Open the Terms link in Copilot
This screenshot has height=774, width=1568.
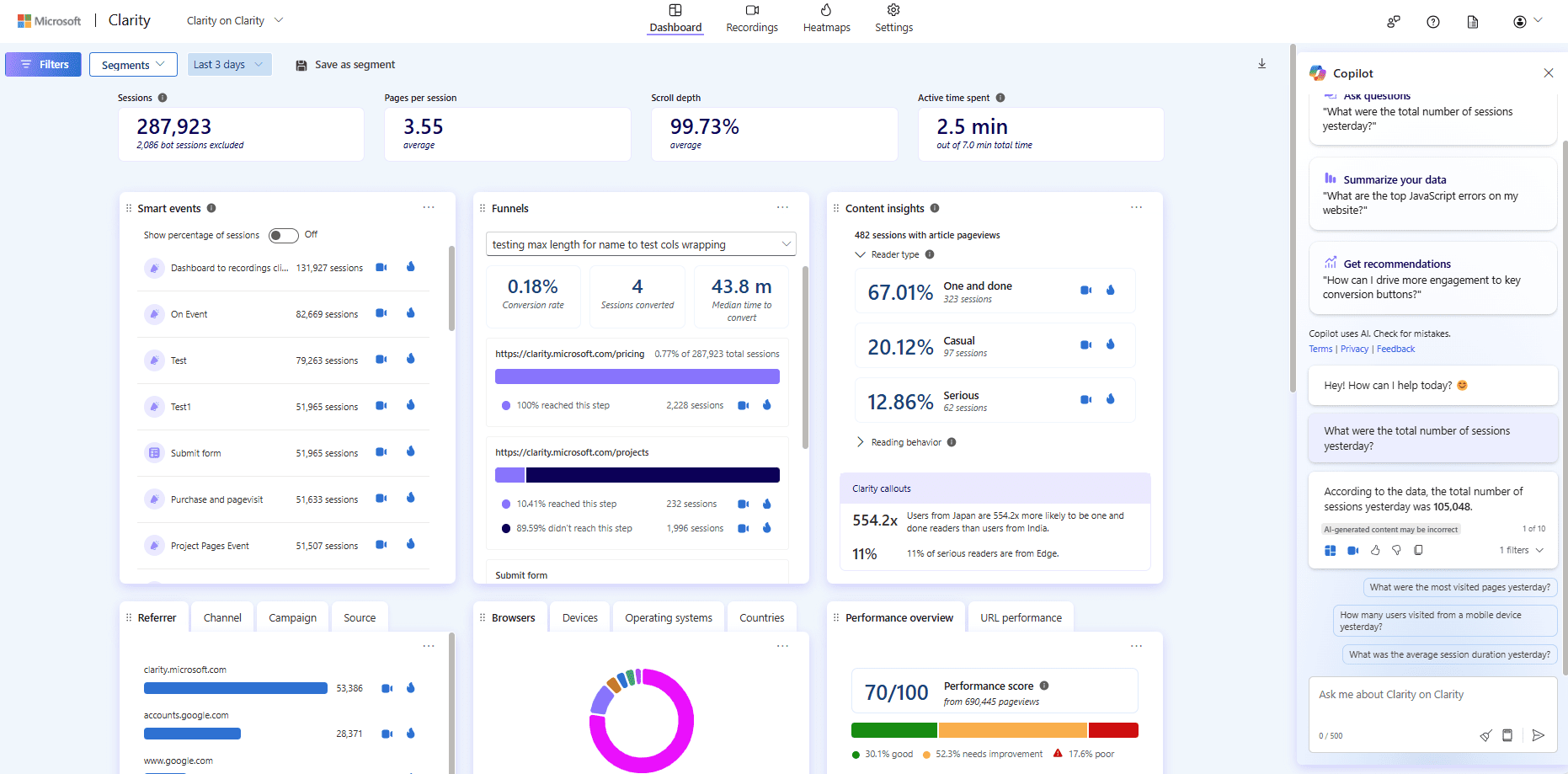(1320, 349)
